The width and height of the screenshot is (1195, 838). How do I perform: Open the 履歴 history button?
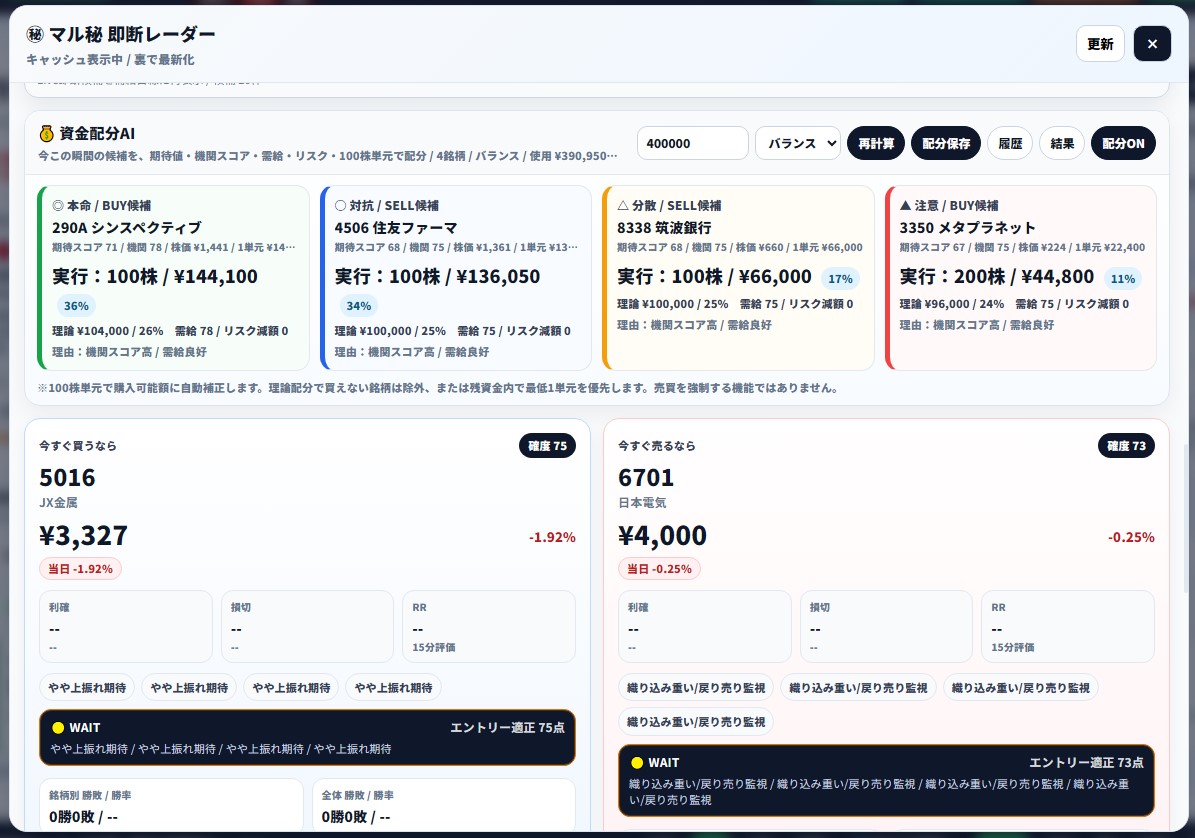tap(1010, 143)
